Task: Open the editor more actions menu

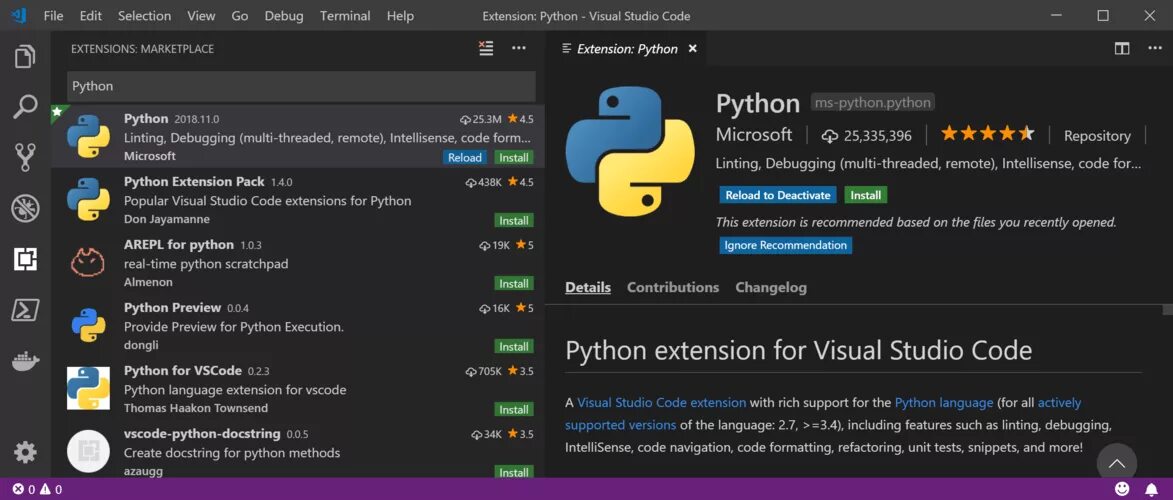Action: click(1154, 49)
